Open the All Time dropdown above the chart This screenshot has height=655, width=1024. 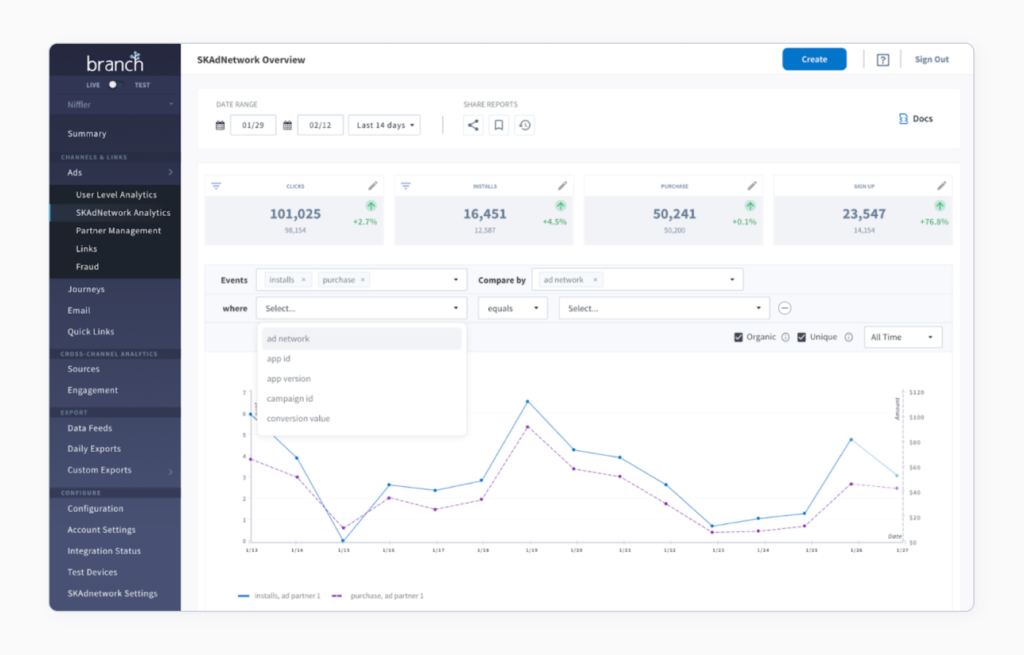click(x=902, y=337)
